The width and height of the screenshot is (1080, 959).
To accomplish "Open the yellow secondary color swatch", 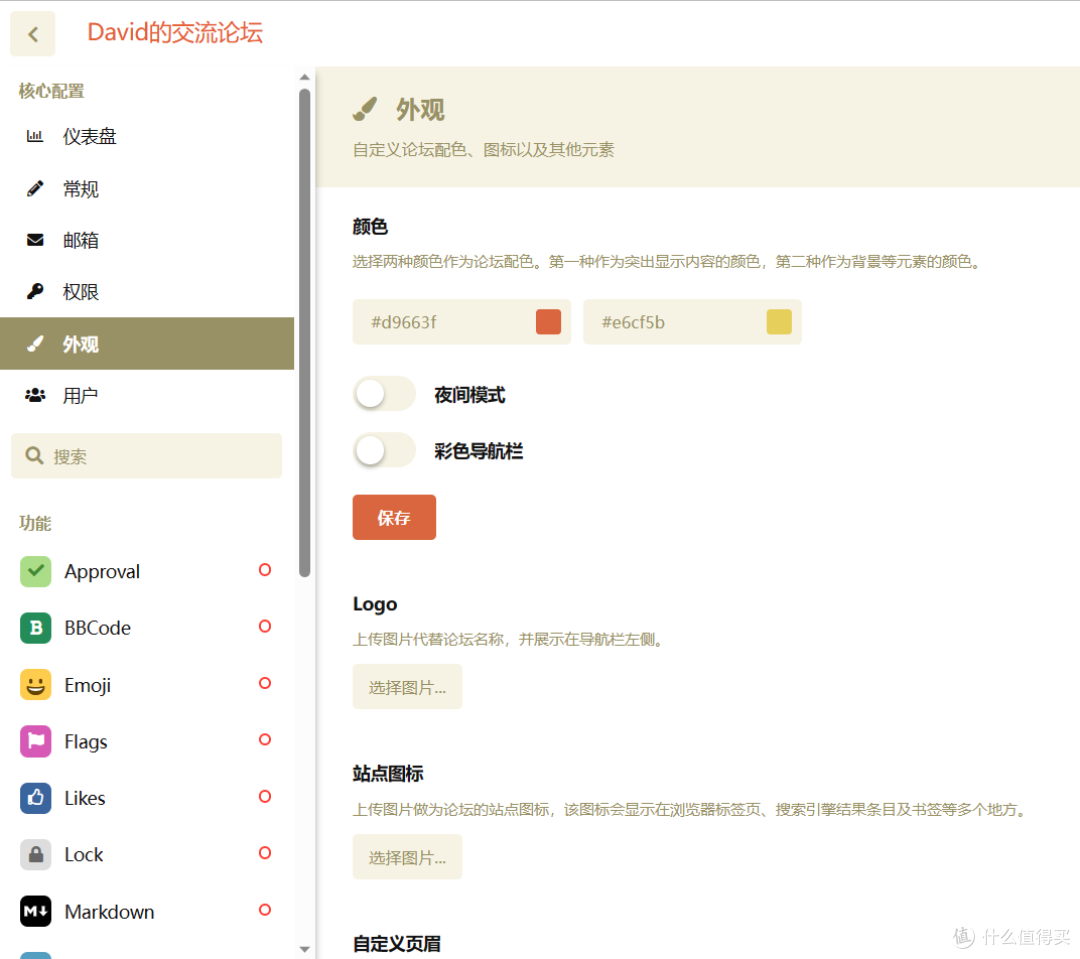I will coord(779,322).
